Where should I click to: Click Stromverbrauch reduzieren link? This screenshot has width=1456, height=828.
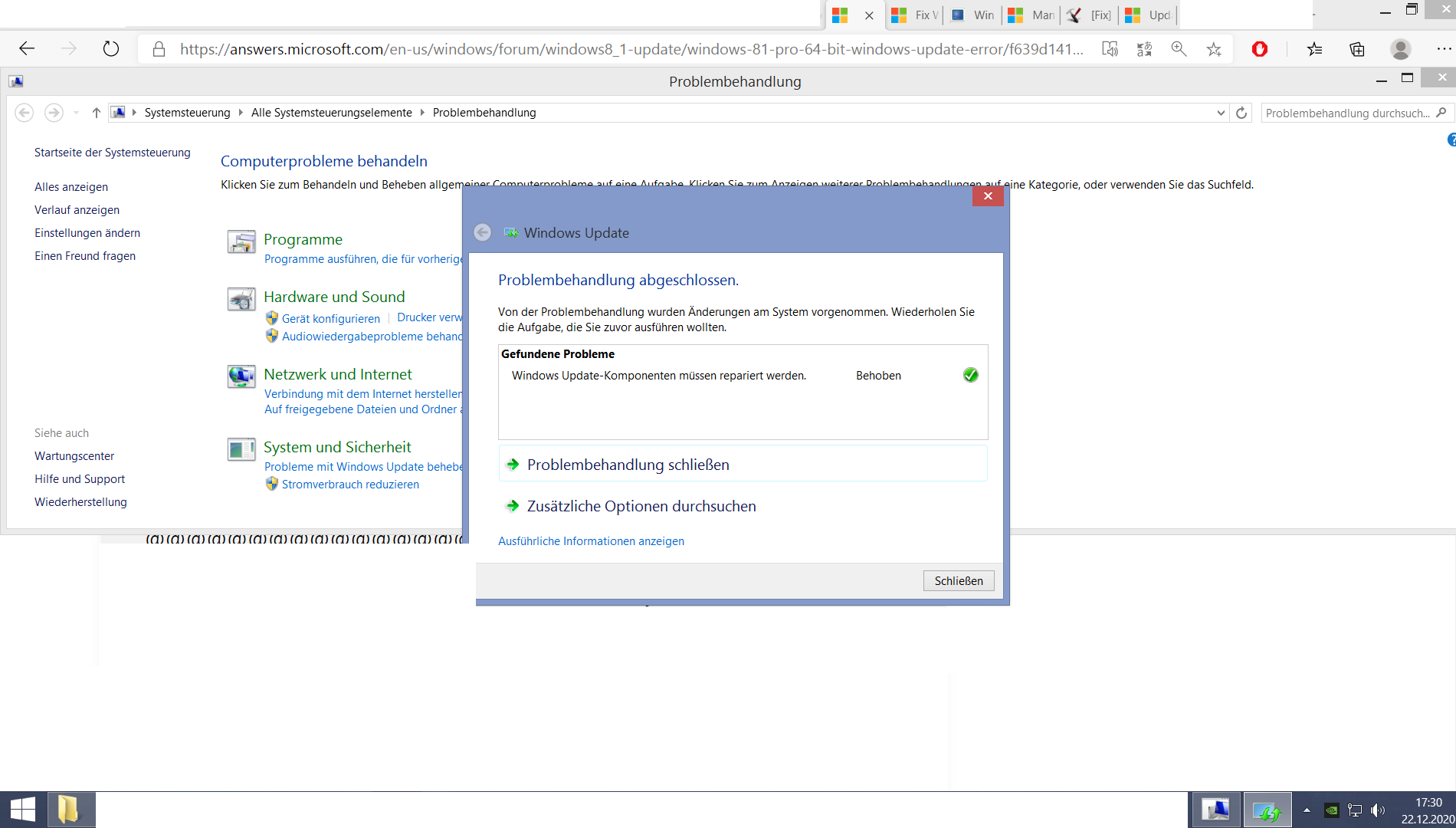pyautogui.click(x=350, y=485)
